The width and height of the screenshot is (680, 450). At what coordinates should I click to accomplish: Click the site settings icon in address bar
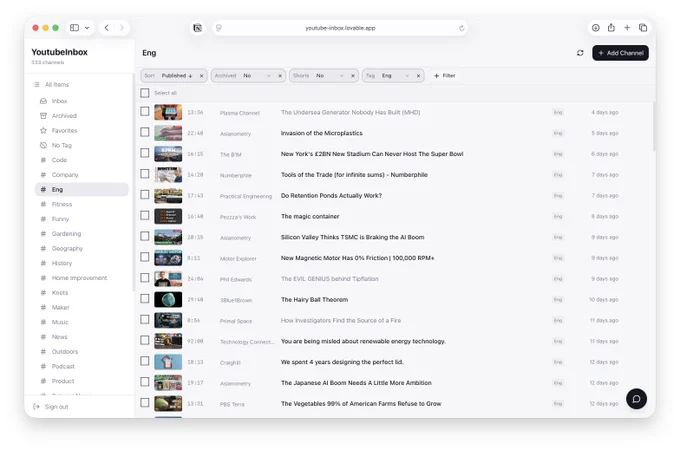click(219, 28)
